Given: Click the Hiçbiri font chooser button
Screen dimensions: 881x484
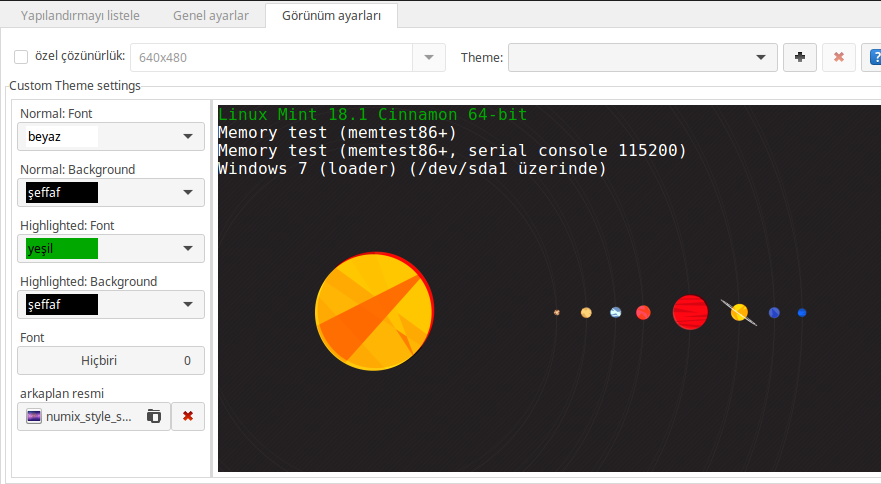Looking at the screenshot, I should coord(111,360).
